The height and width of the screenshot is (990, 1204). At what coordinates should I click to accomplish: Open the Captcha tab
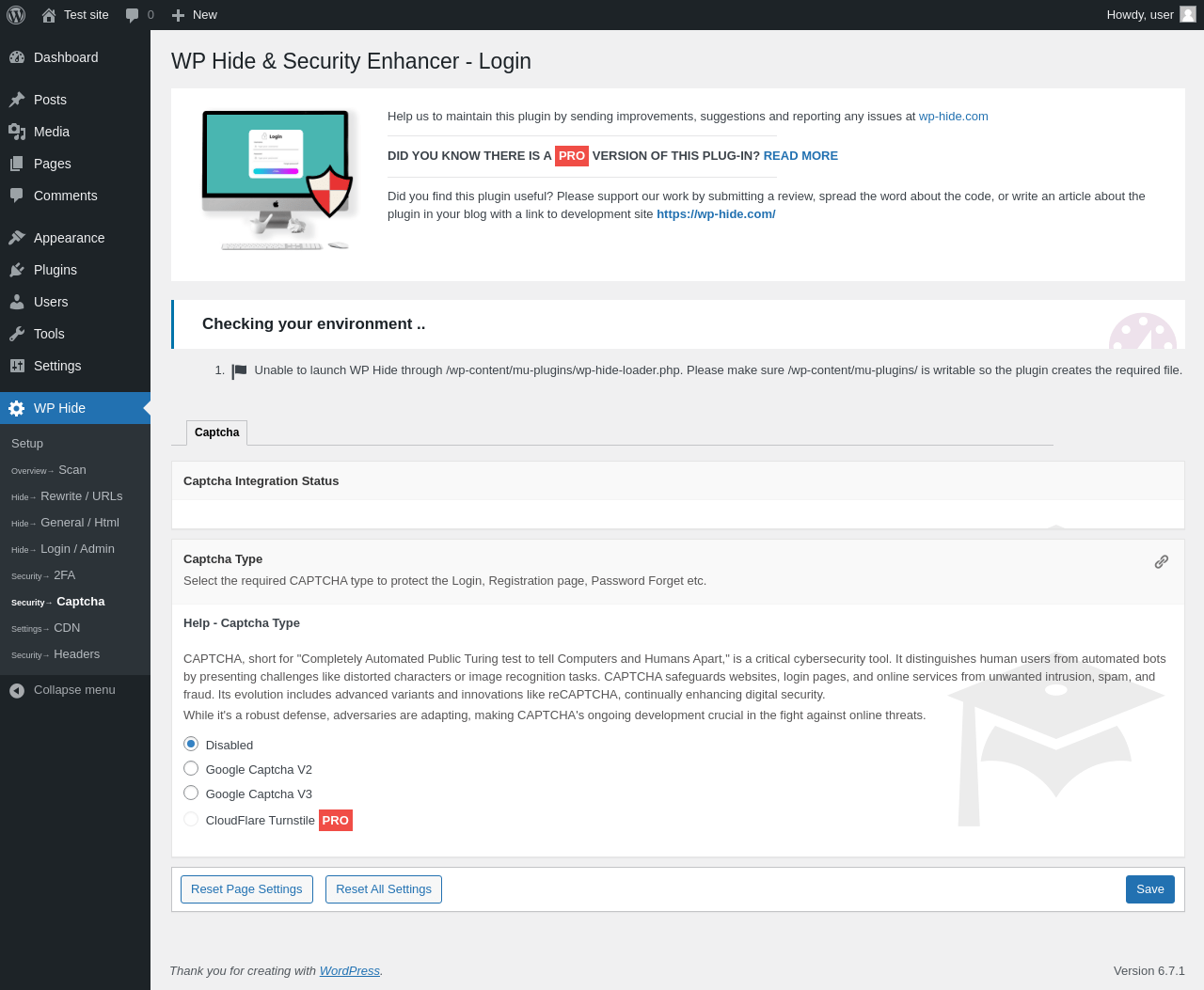coord(217,432)
